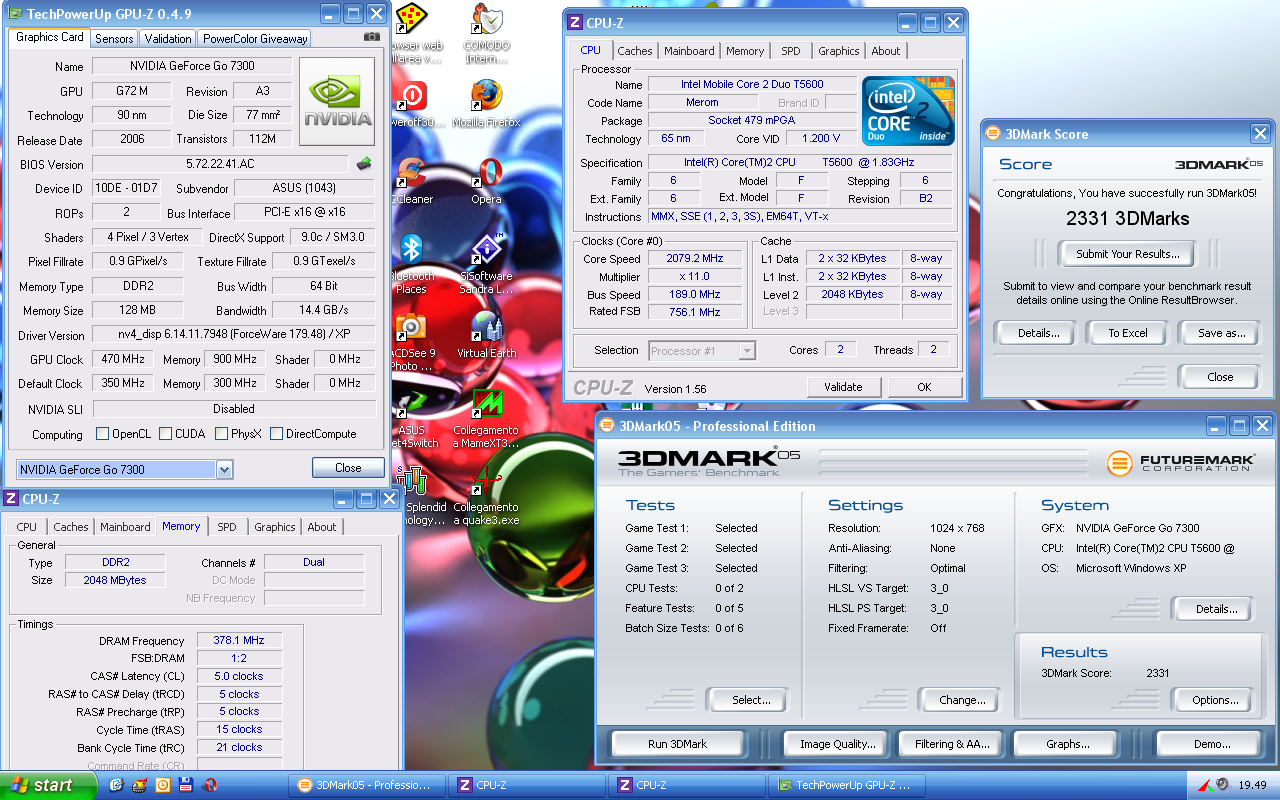Click the Image Quality button
Screen dimensions: 1280x800
coord(838,744)
